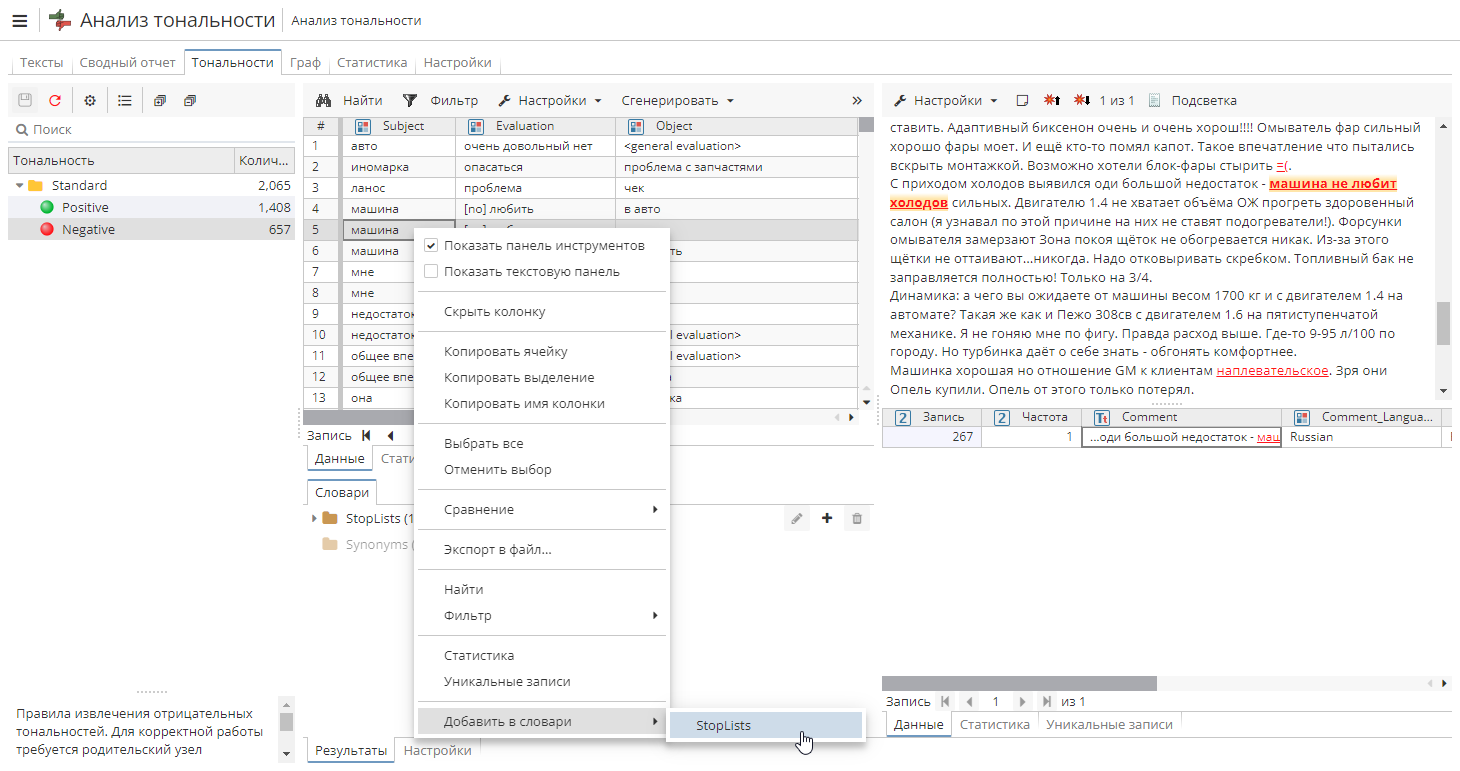1460x771 pixels.
Task: Click the refresh icon in sentiment toolbar
Action: click(x=55, y=100)
